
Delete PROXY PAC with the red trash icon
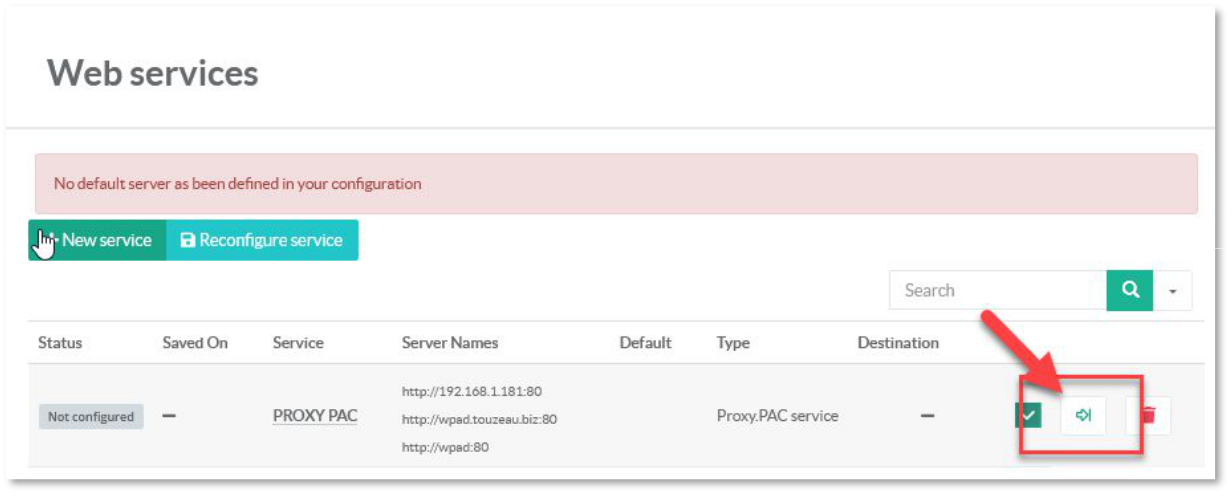[x=1148, y=415]
